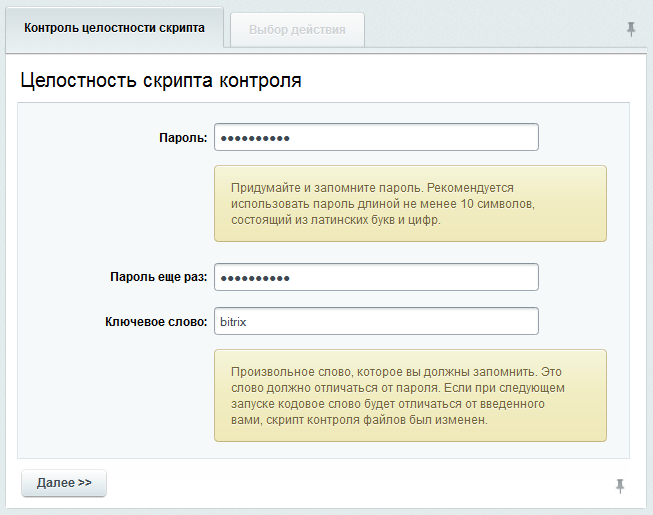Focus the Пароль input field
Viewport: 653px width, 515px height.
[376, 137]
